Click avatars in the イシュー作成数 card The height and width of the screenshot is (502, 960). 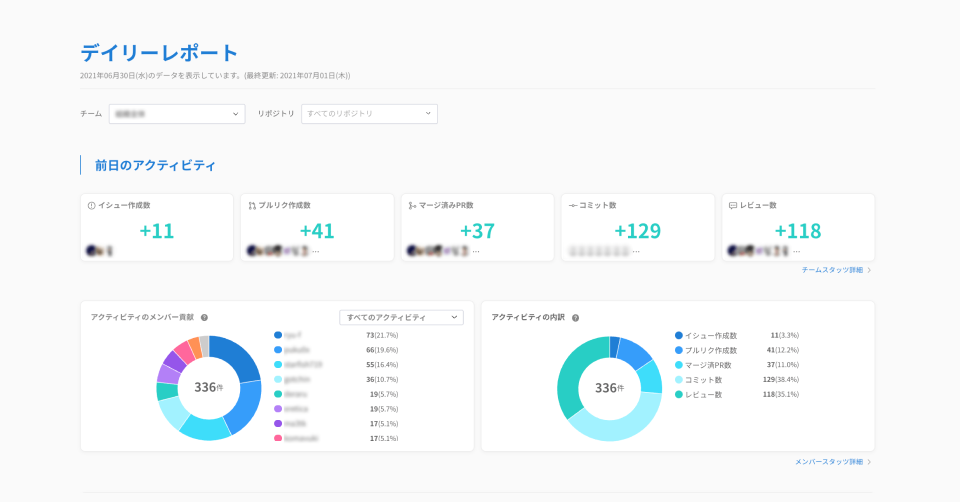pos(99,250)
